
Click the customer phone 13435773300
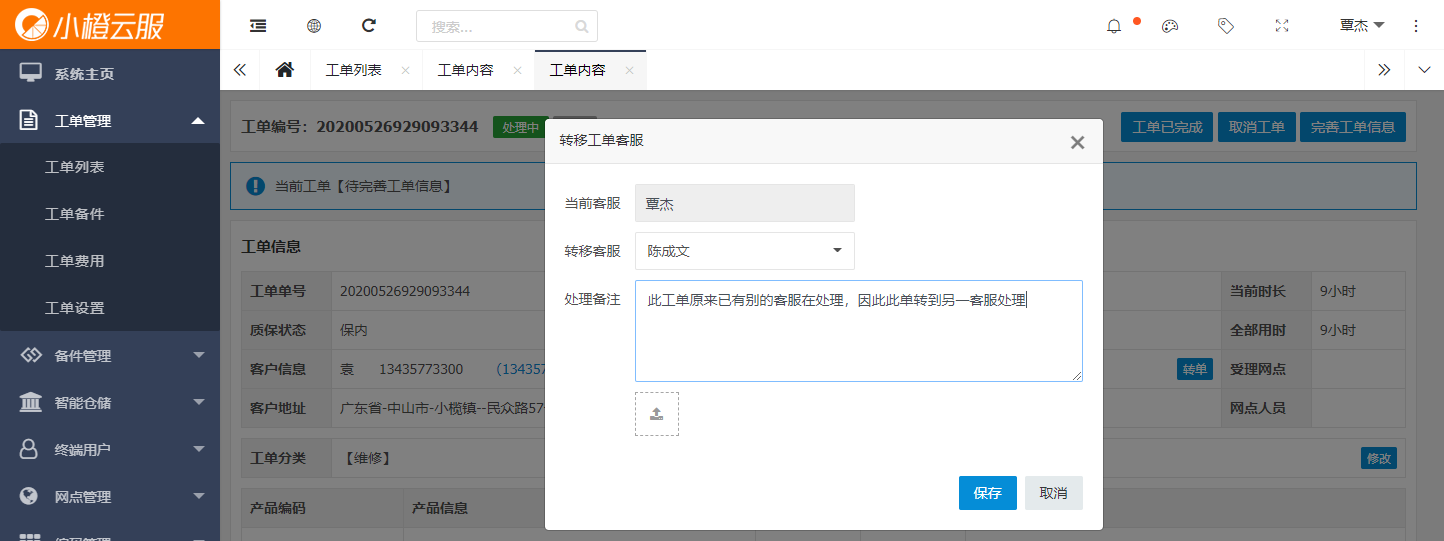(421, 369)
